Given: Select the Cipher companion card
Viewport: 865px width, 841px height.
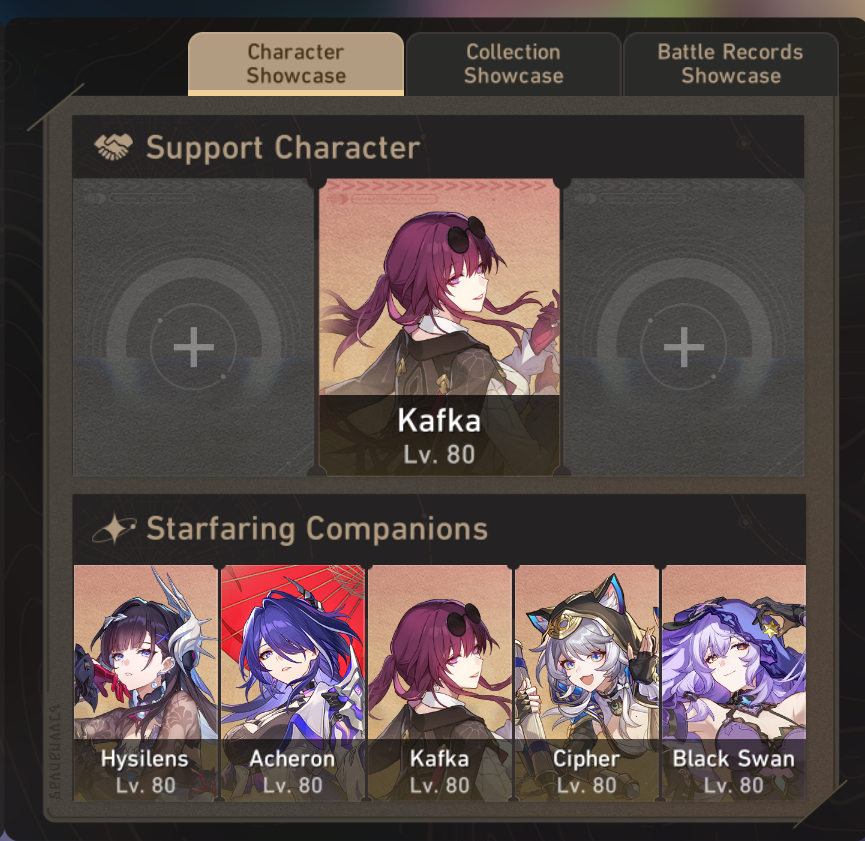Looking at the screenshot, I should point(586,683).
